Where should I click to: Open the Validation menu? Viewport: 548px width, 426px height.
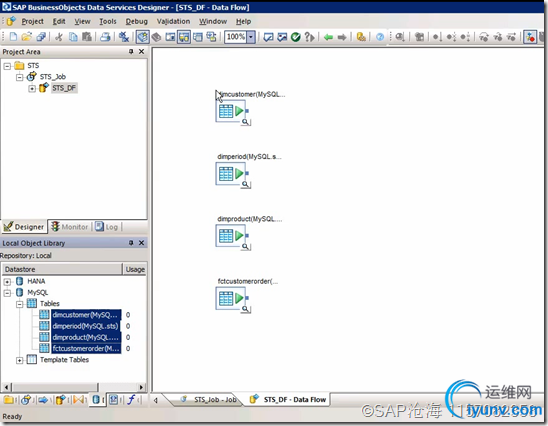click(x=173, y=21)
